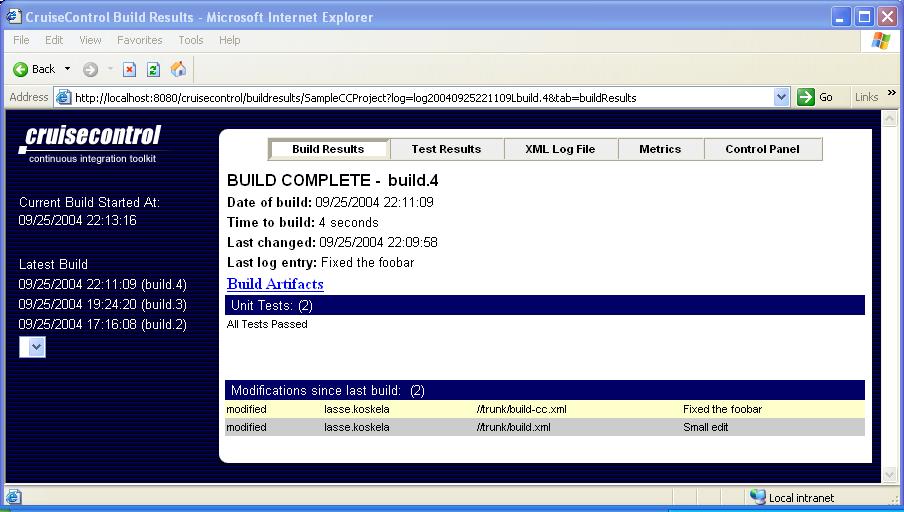
Task: Follow the Build Artifacts link
Action: [275, 284]
